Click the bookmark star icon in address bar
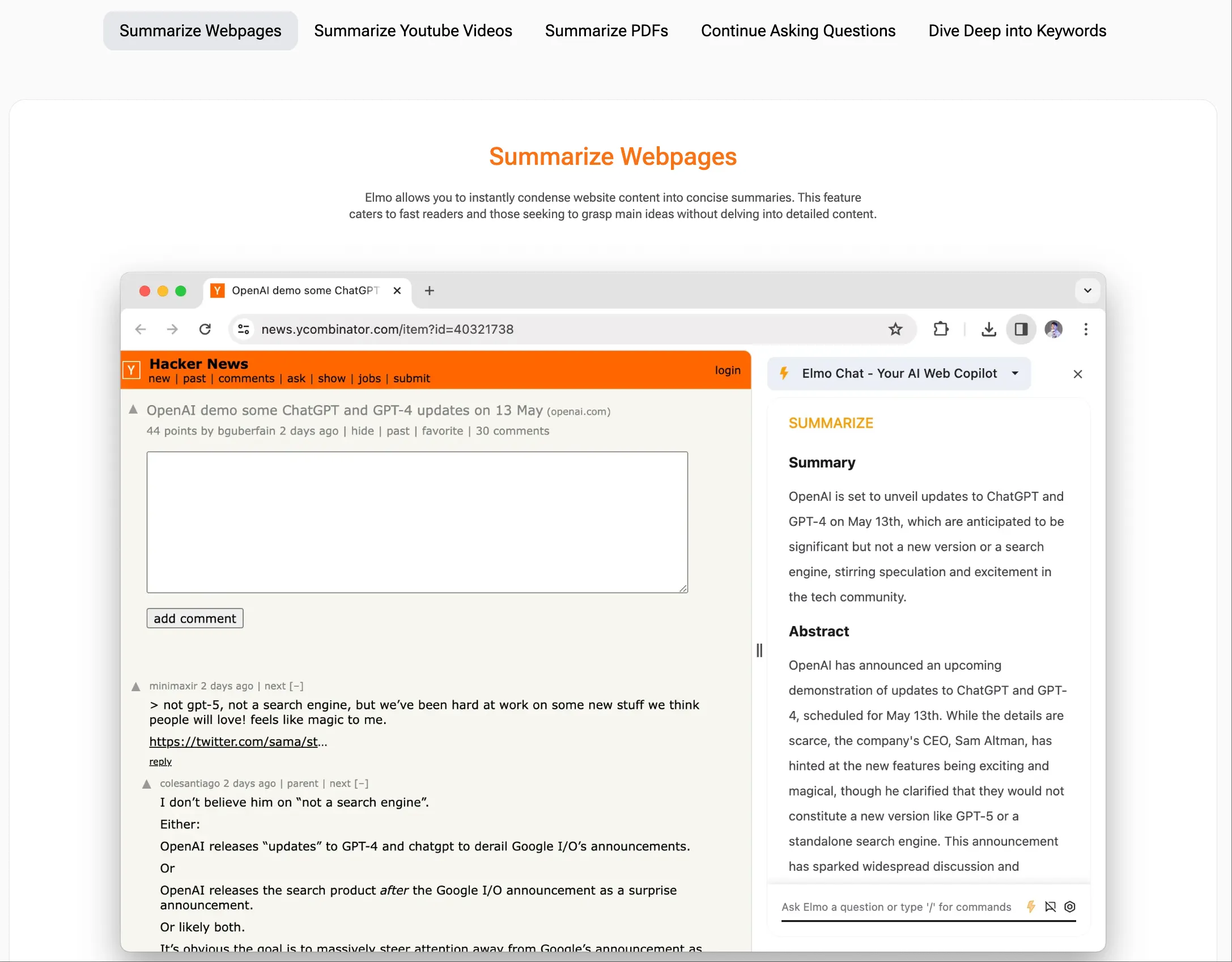The height and width of the screenshot is (962, 1232). (895, 329)
